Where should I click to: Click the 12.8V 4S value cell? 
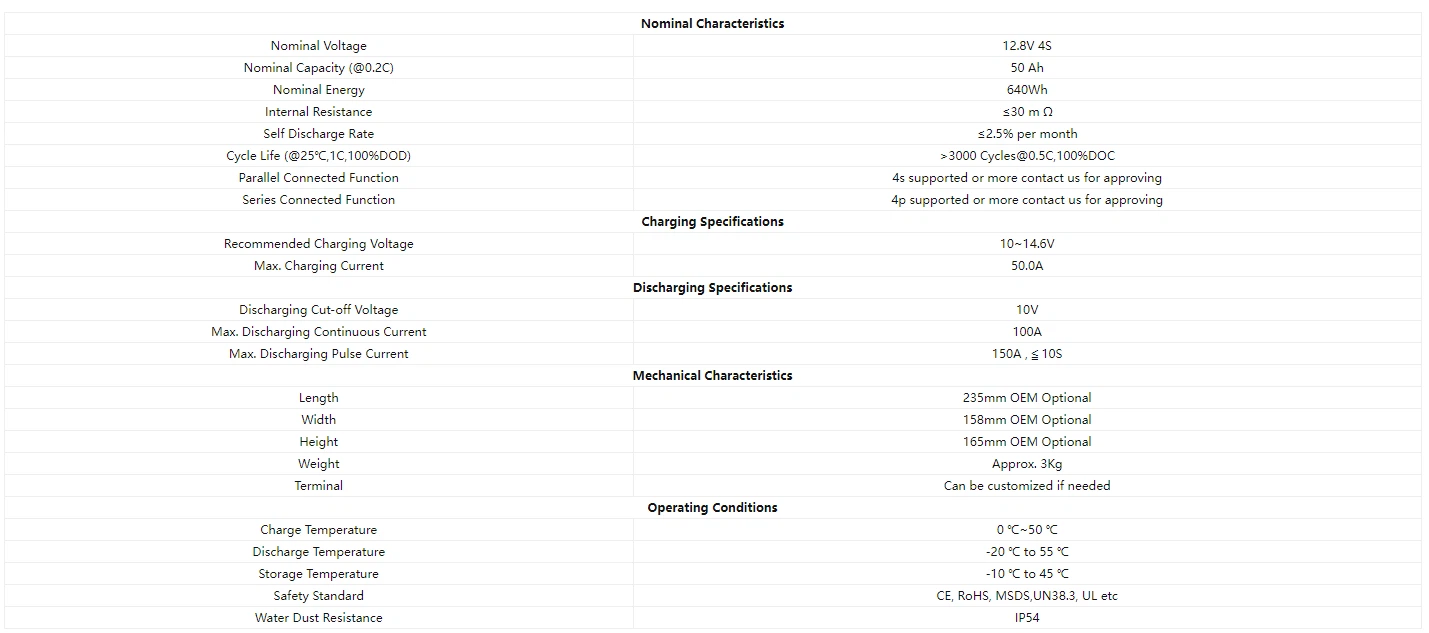coord(1027,46)
